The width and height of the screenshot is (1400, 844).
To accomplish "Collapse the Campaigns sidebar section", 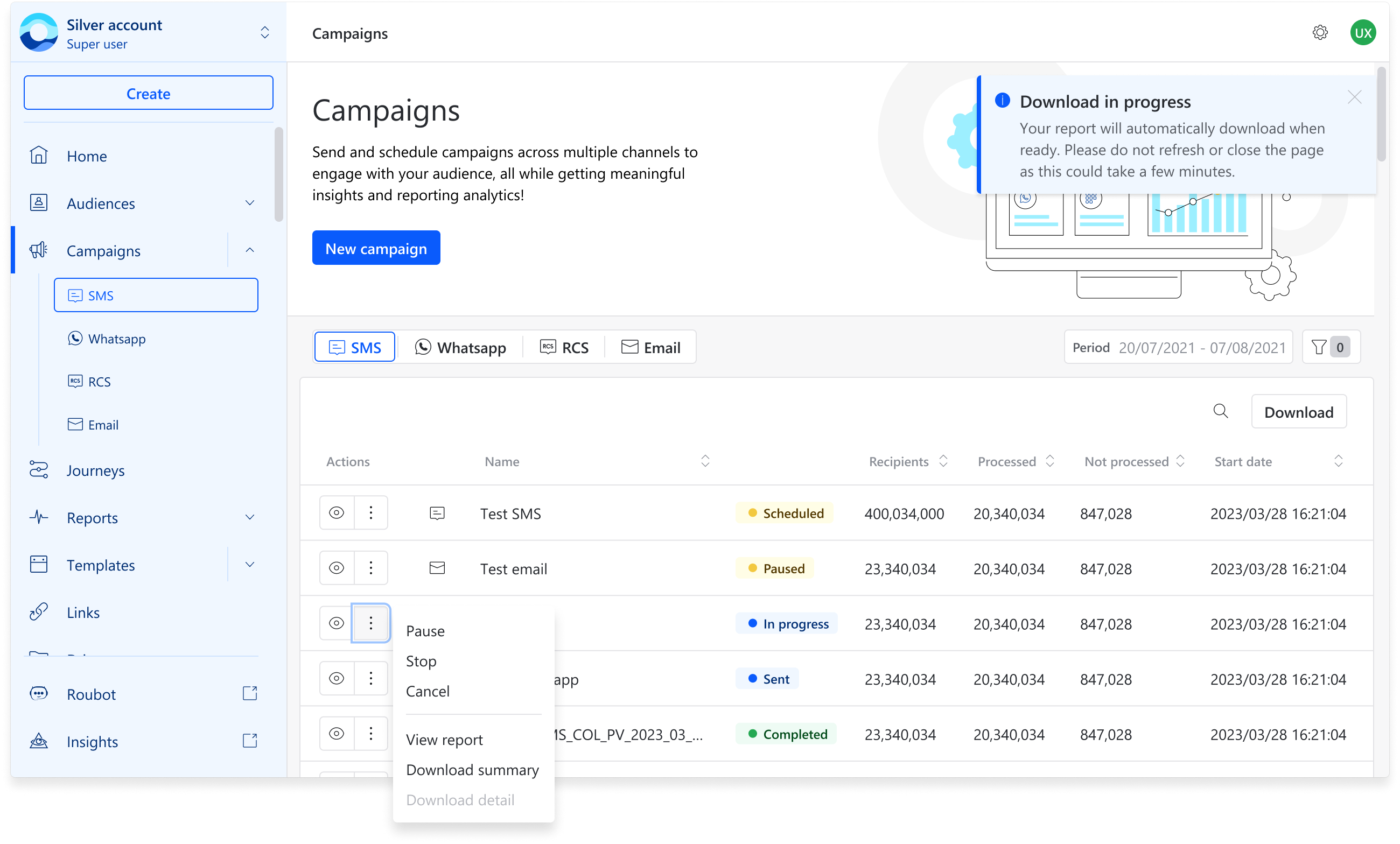I will (249, 250).
